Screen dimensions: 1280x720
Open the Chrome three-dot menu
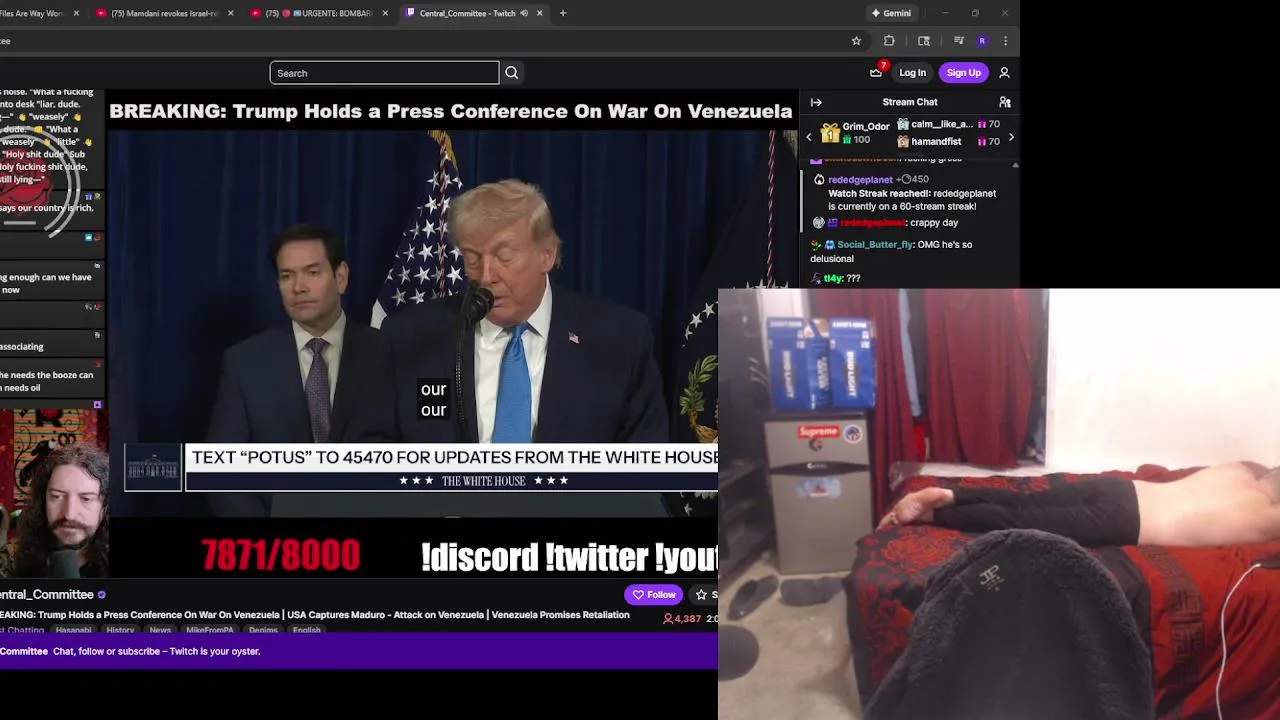click(1005, 41)
